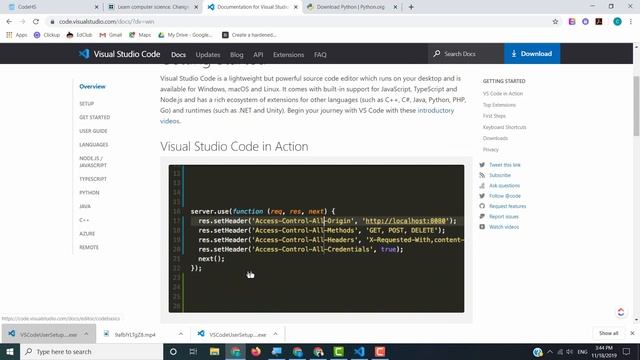Open the Extensions menu item
This screenshot has height=360, width=640.
pos(289,54)
